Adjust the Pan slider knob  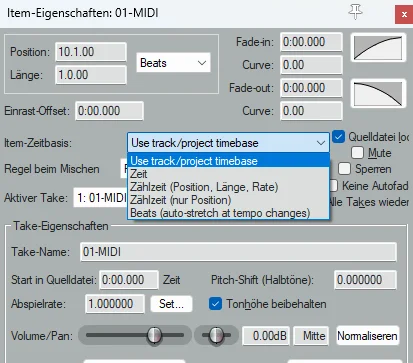click(216, 335)
